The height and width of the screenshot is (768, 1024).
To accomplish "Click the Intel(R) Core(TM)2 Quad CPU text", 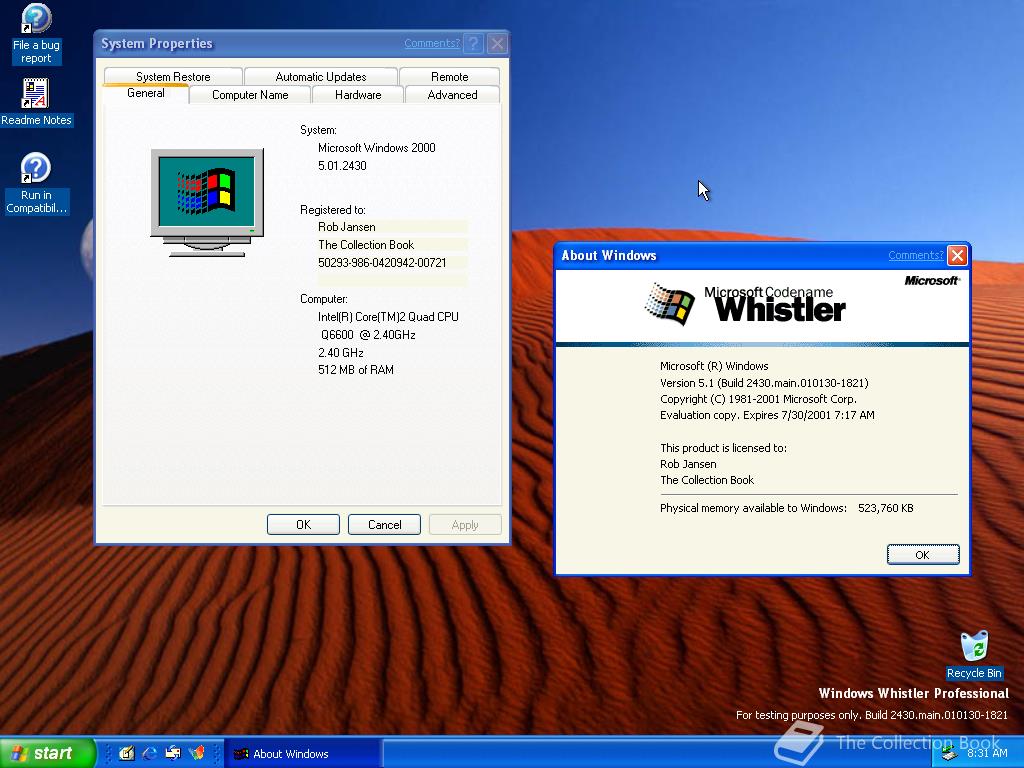I will [x=388, y=317].
